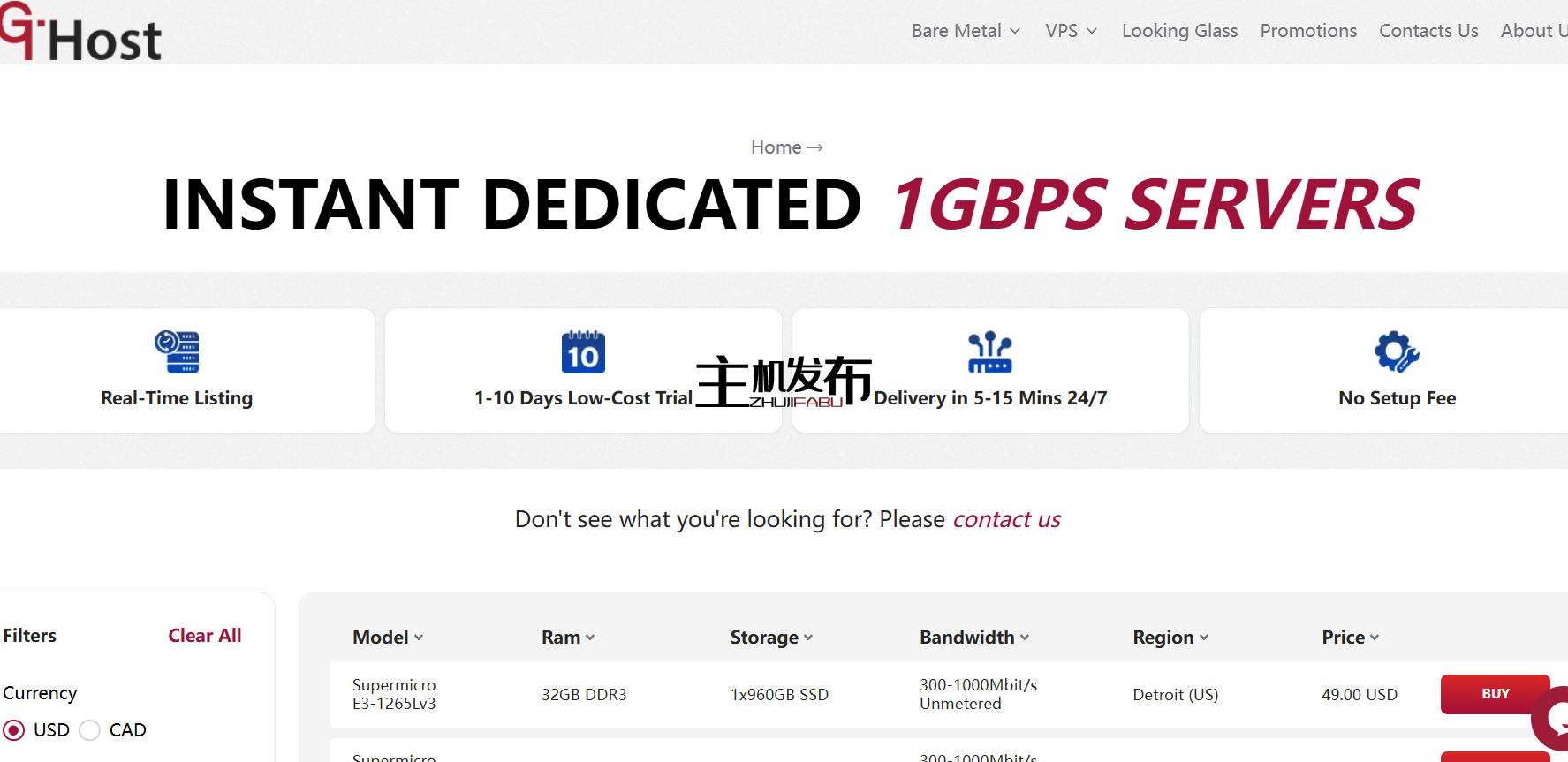Clear All filters
Image resolution: width=1568 pixels, height=762 pixels.
205,636
